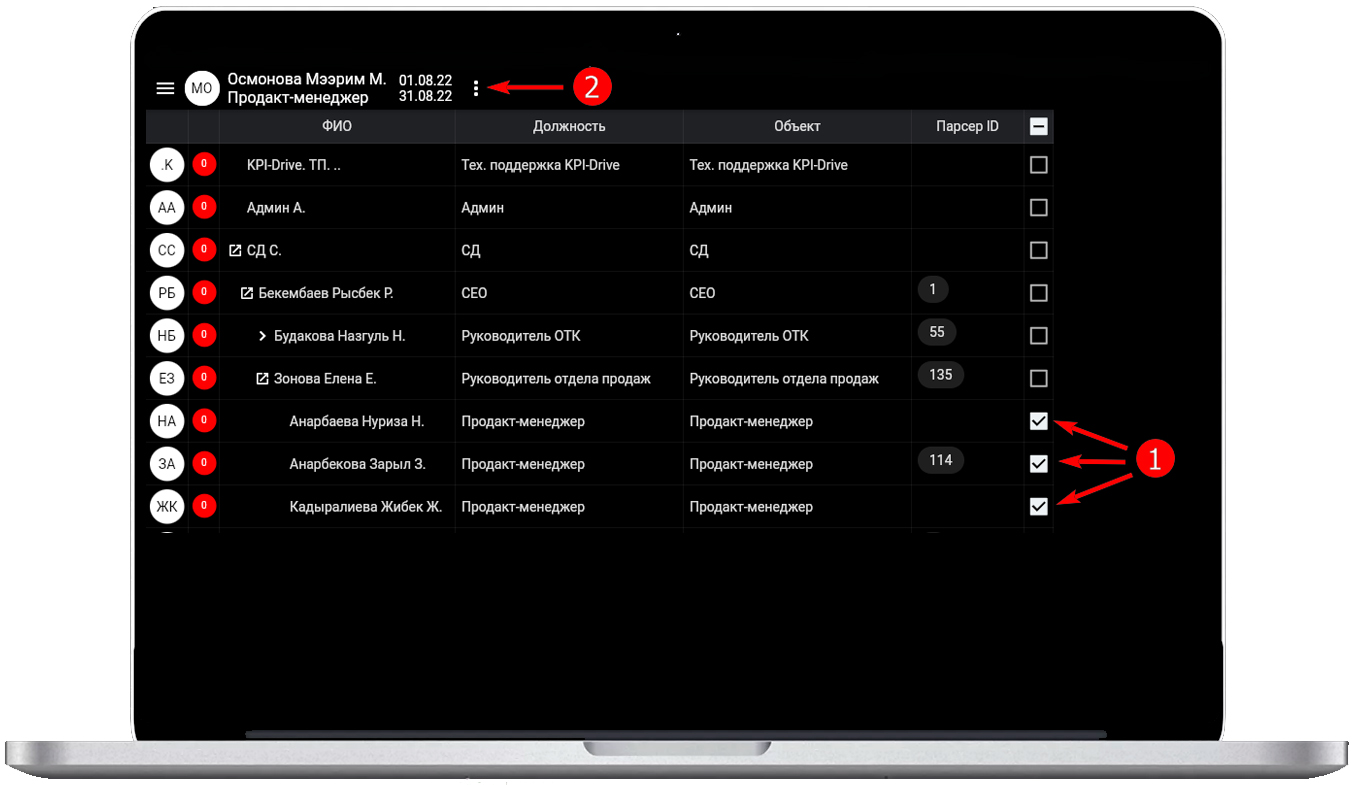Uncheck the Анарбаева Нуриза Н. checkbox
Image resolution: width=1352 pixels, height=785 pixels.
(x=1038, y=422)
